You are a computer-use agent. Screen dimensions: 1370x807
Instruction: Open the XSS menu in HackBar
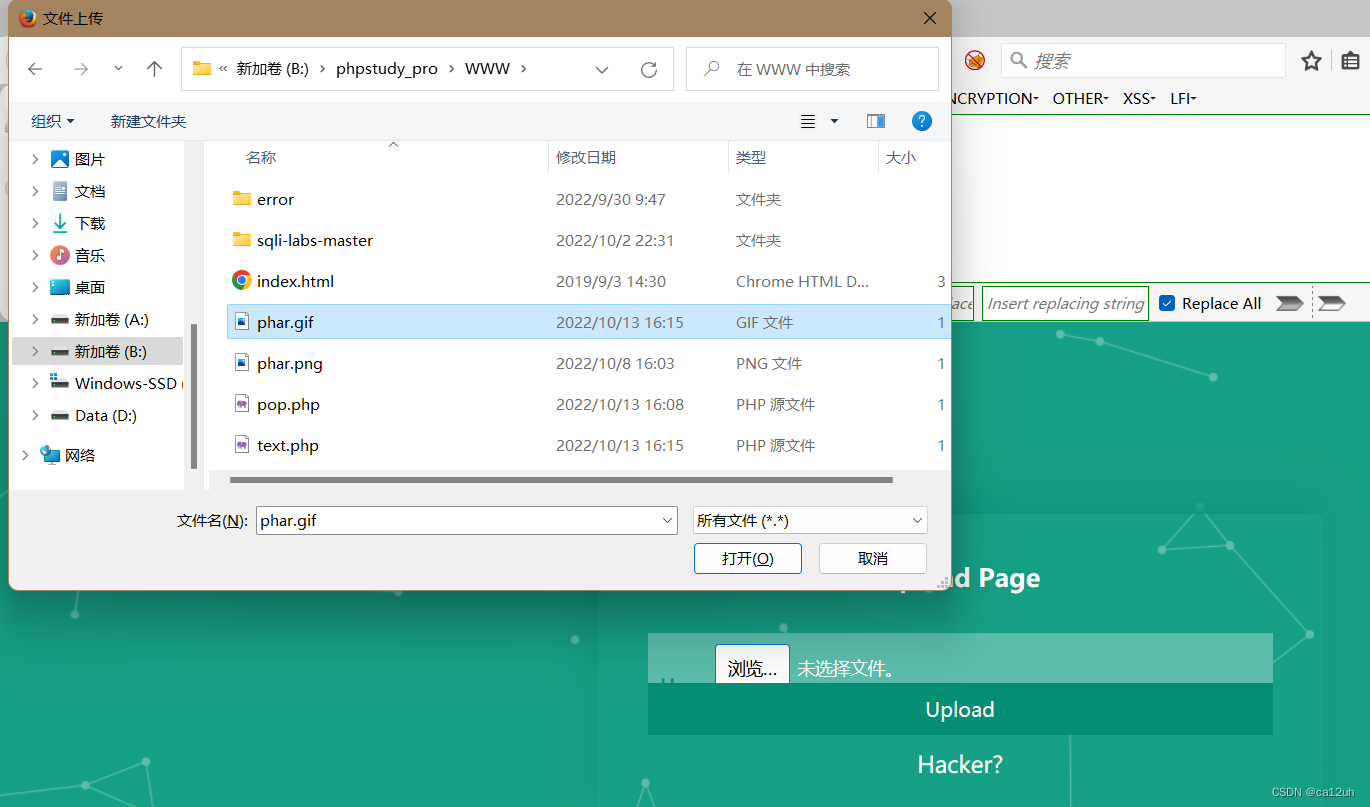pos(1139,98)
